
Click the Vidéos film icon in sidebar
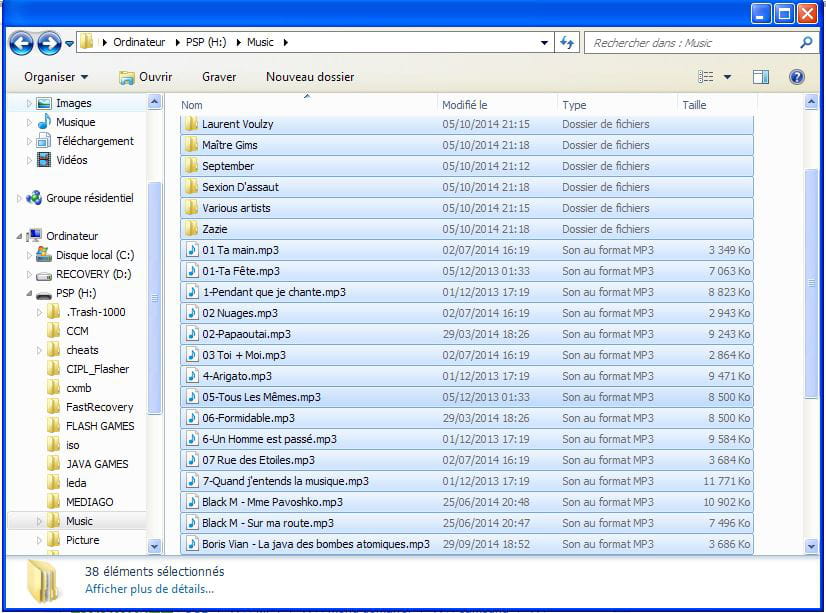pos(44,160)
